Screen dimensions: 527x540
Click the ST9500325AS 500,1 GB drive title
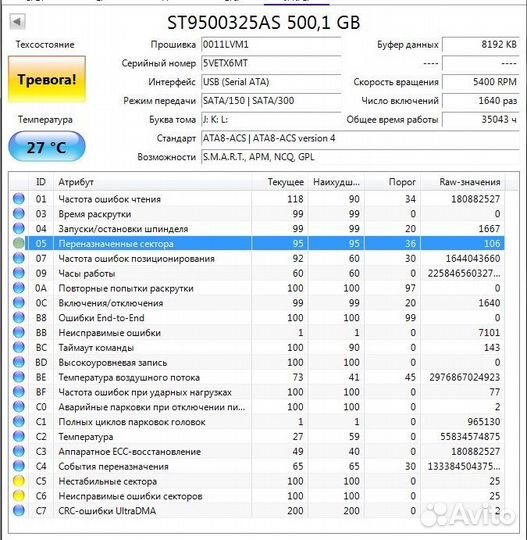pyautogui.click(x=264, y=23)
